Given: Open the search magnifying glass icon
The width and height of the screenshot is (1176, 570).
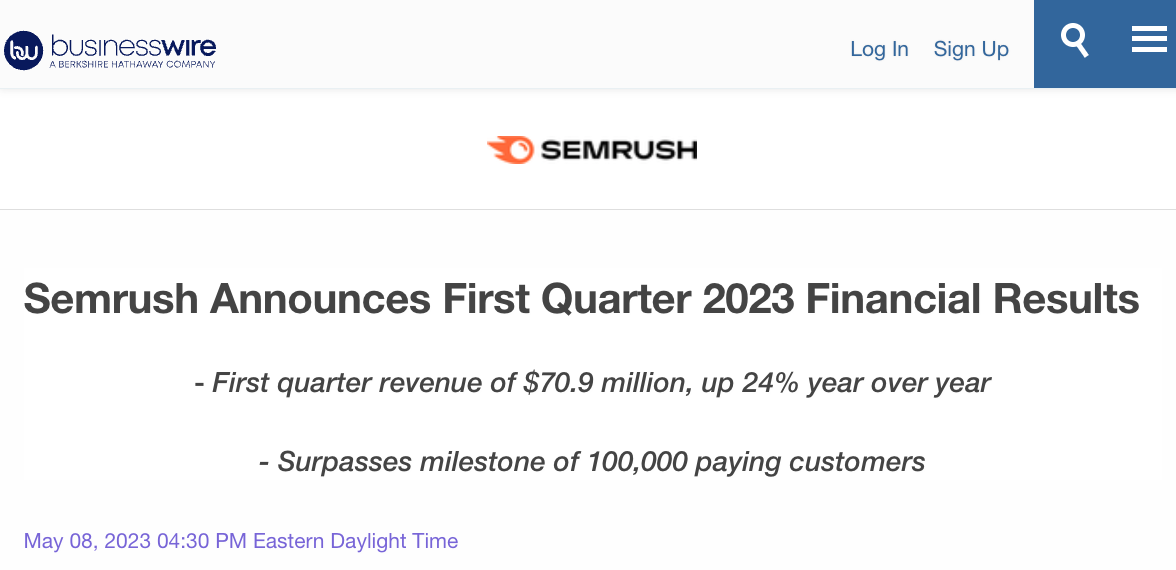Looking at the screenshot, I should click(x=1074, y=42).
